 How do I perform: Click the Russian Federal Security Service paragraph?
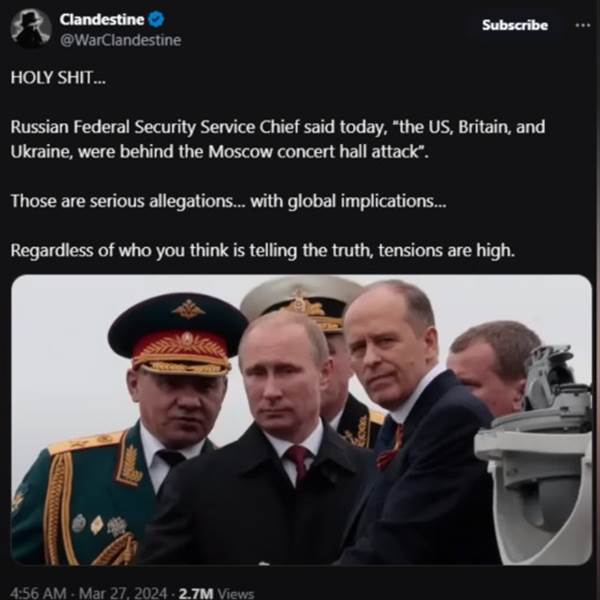[x=278, y=139]
